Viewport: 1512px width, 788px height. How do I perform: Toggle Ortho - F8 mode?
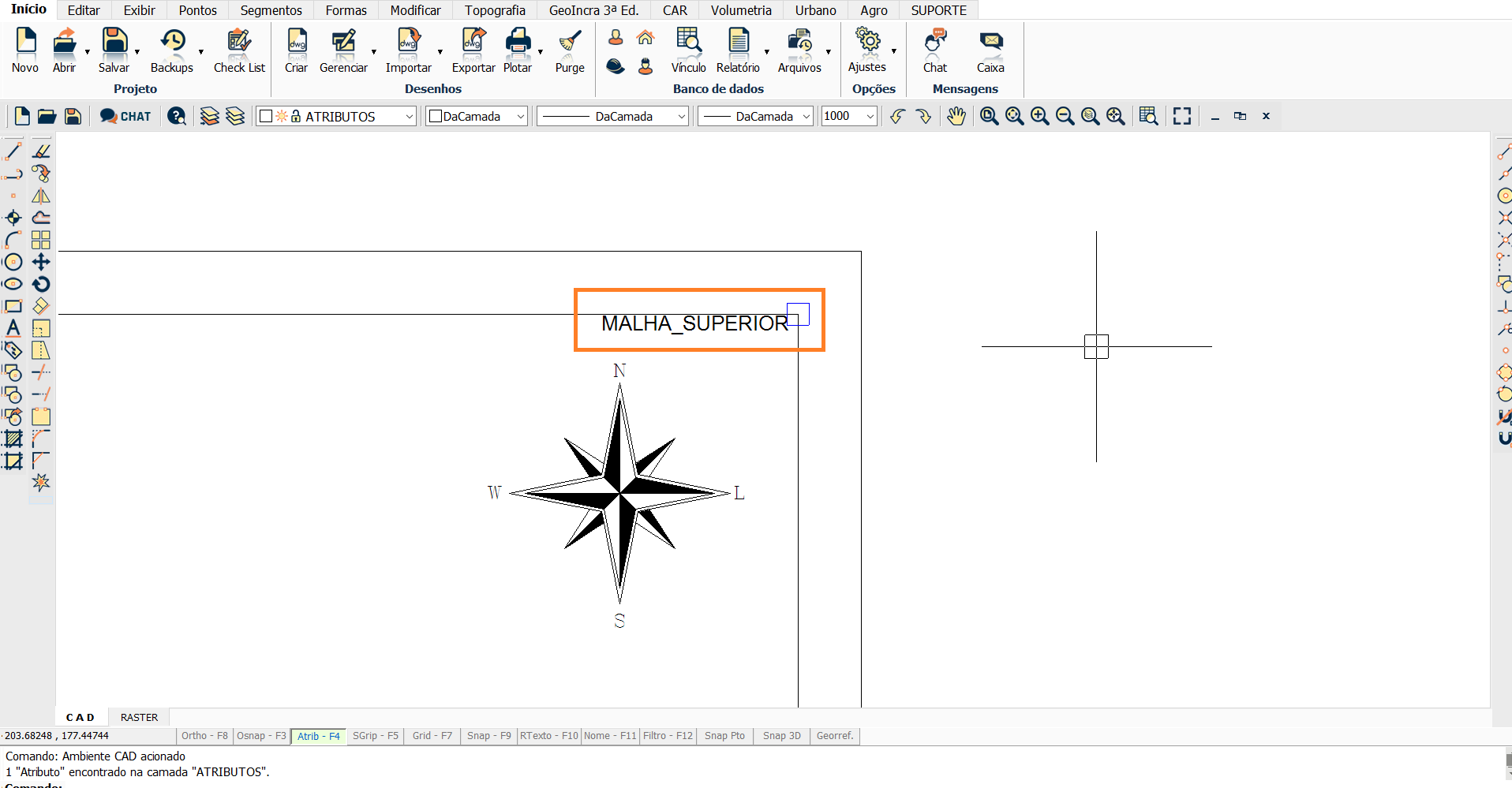pos(204,736)
